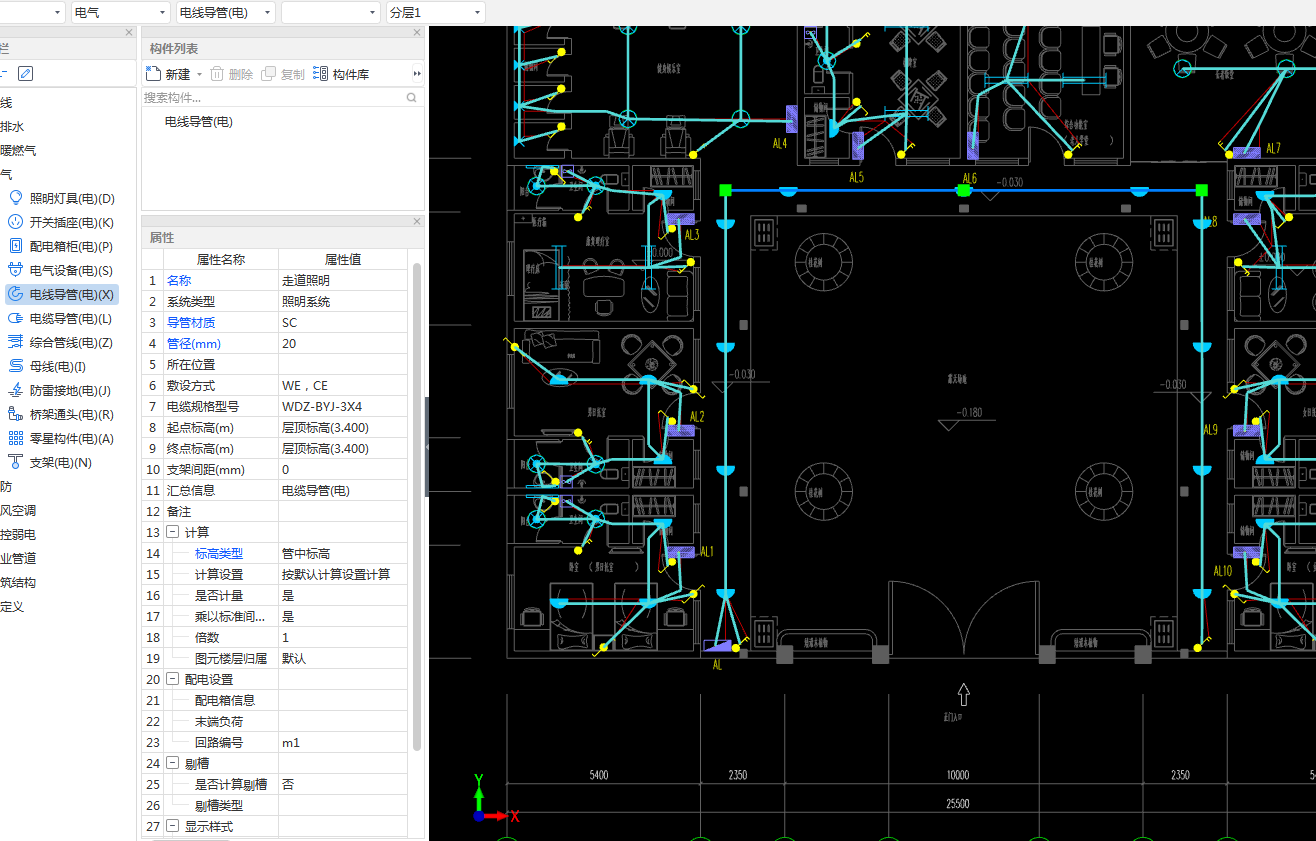Collapse the 配电设置 property group
1316x841 pixels.
click(172, 680)
